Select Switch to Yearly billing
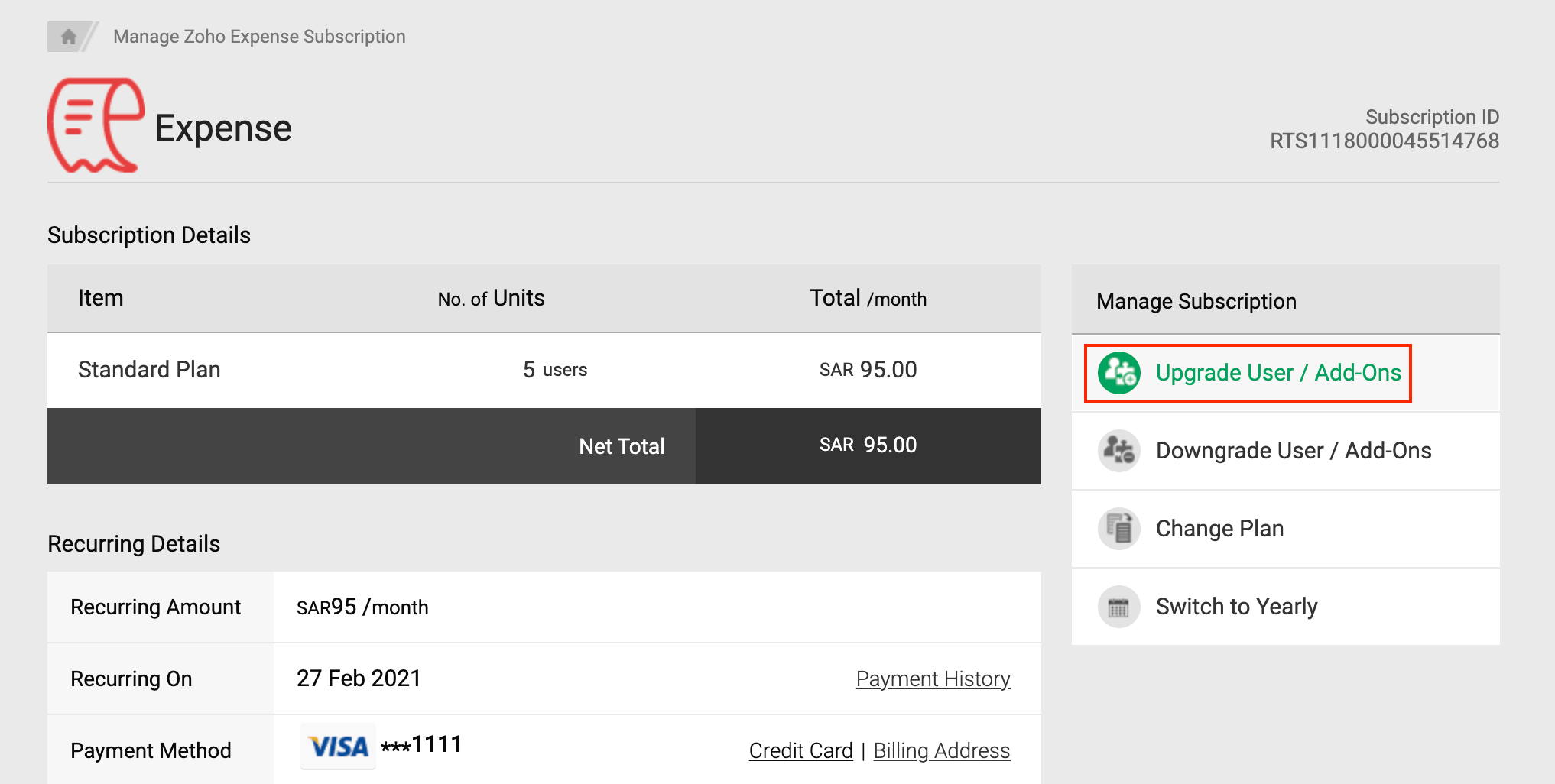Image resolution: width=1555 pixels, height=784 pixels. [1236, 607]
